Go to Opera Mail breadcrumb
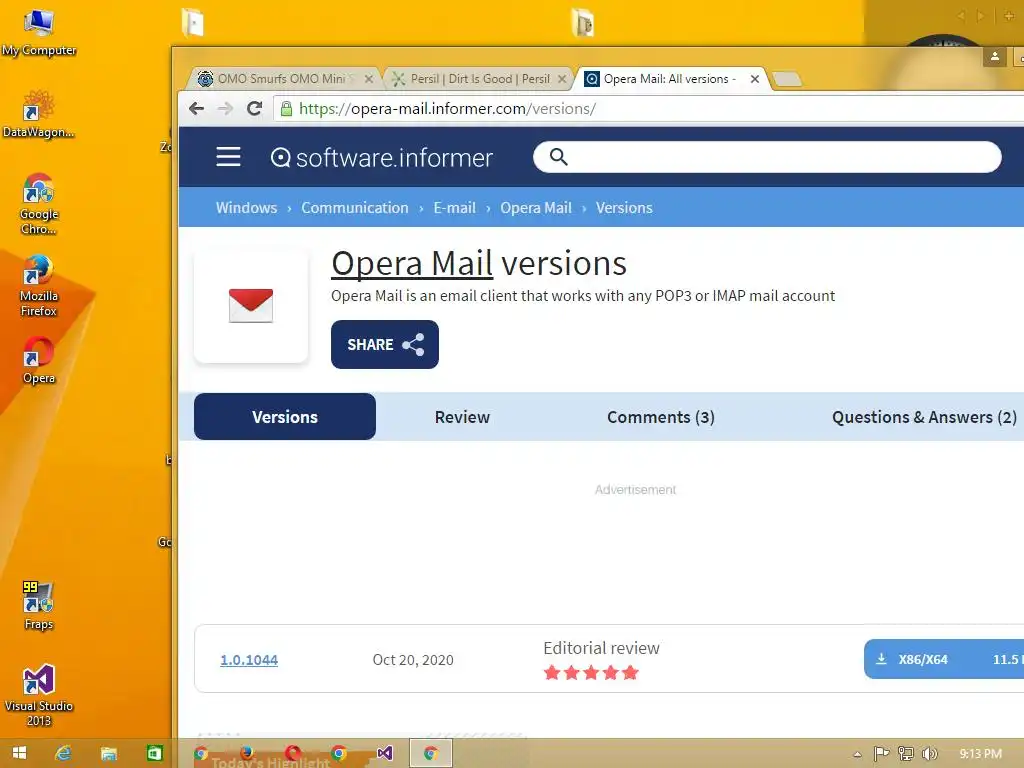The image size is (1024, 768). click(x=536, y=208)
